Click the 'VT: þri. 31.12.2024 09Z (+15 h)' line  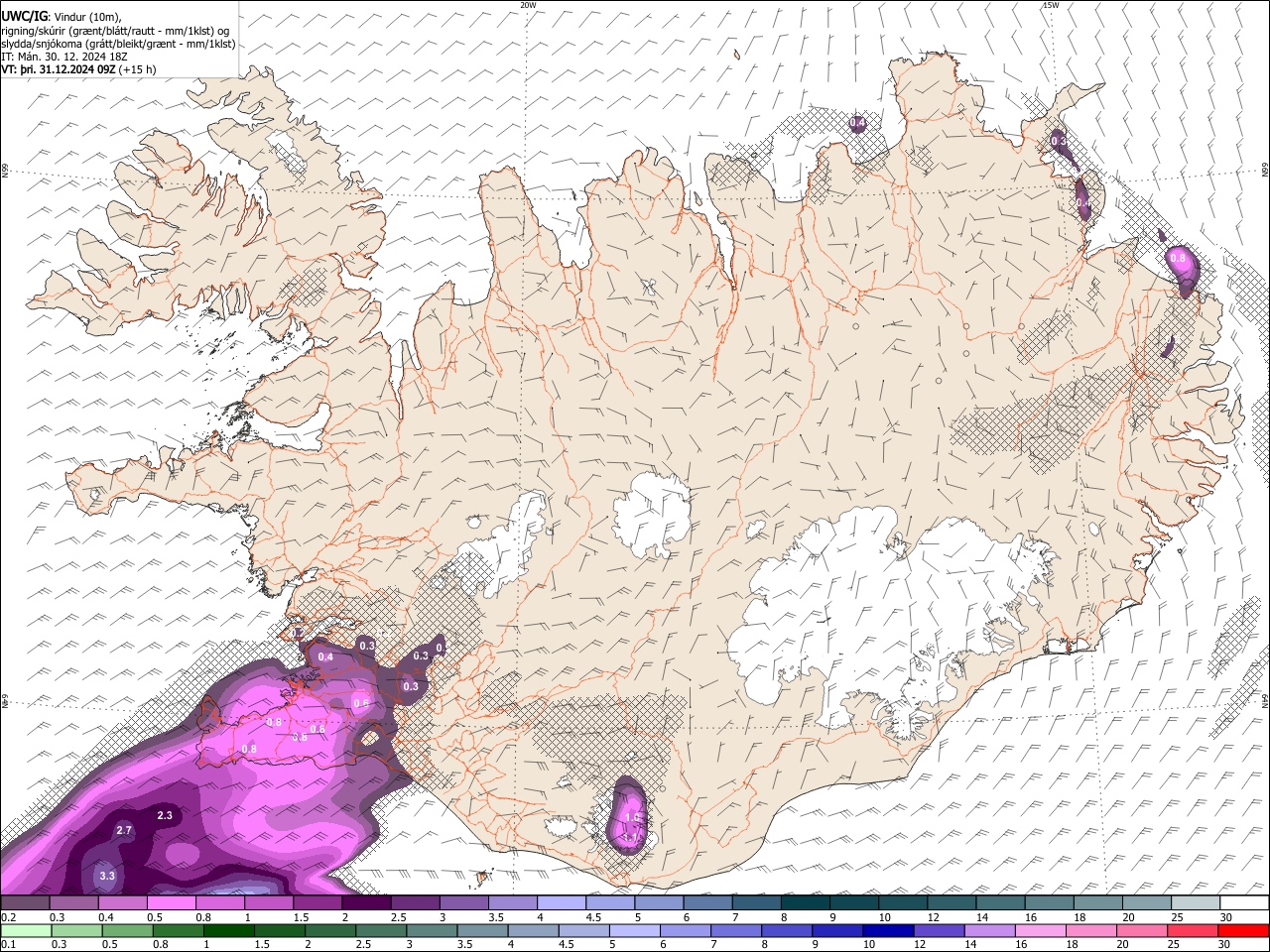click(x=78, y=69)
